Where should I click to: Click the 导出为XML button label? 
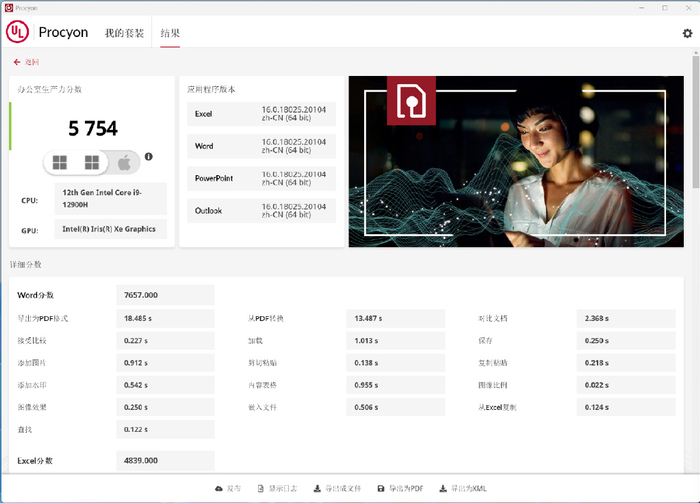click(468, 489)
